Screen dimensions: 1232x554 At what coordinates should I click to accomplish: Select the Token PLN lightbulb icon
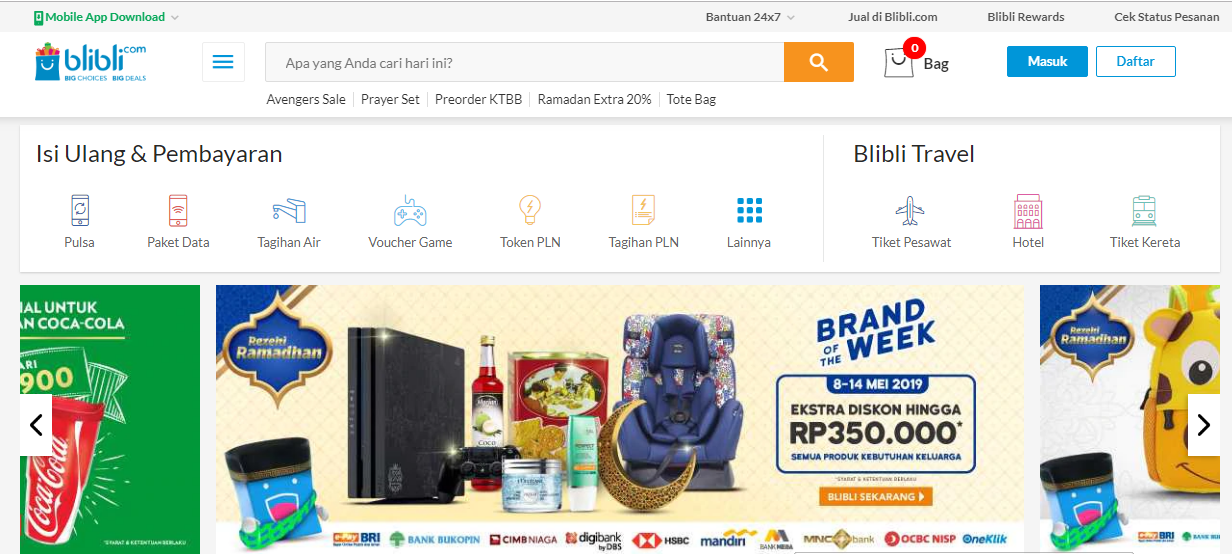530,210
